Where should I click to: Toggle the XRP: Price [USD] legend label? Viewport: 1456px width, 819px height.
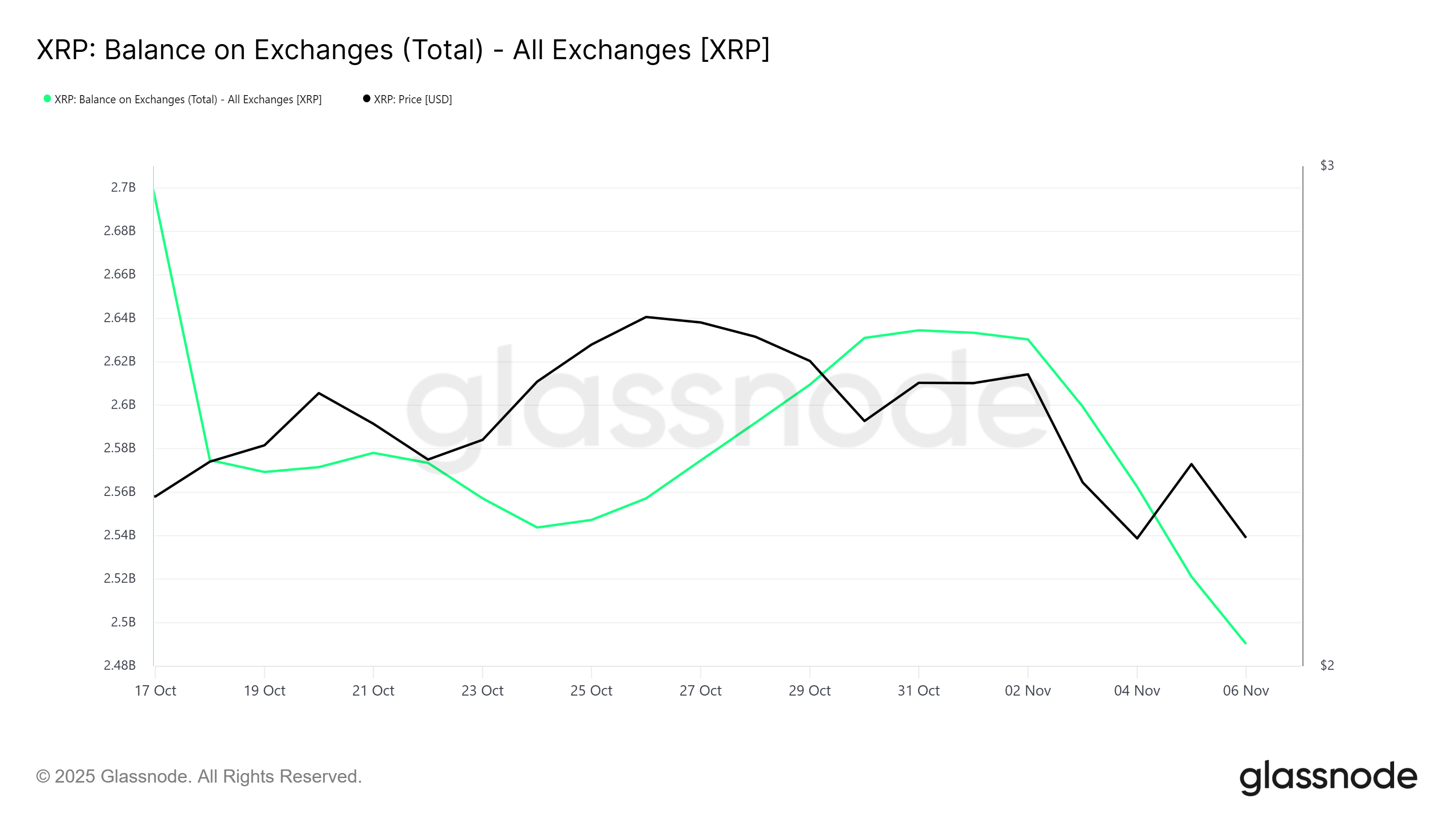coord(413,100)
